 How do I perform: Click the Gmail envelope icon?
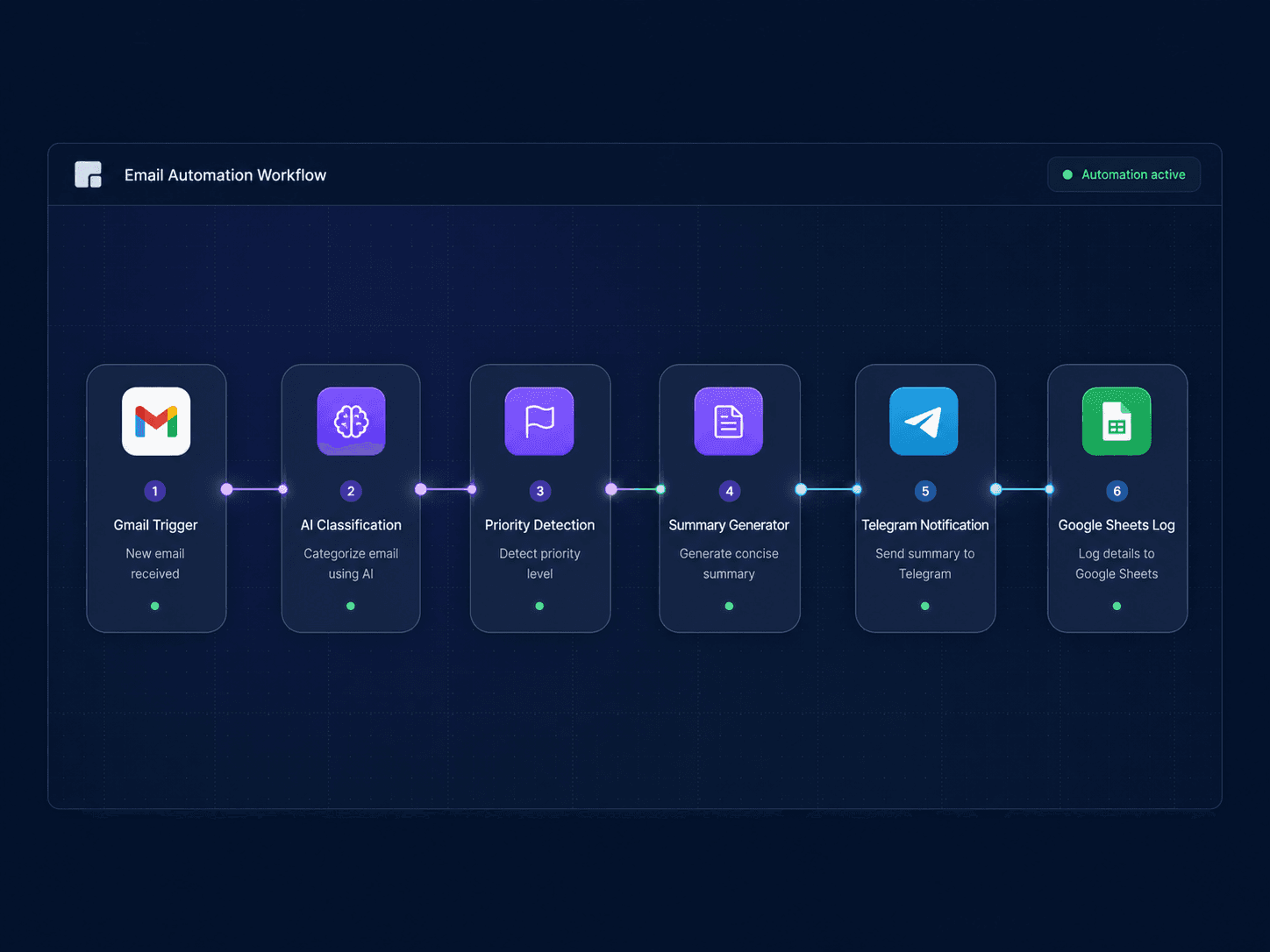click(156, 422)
